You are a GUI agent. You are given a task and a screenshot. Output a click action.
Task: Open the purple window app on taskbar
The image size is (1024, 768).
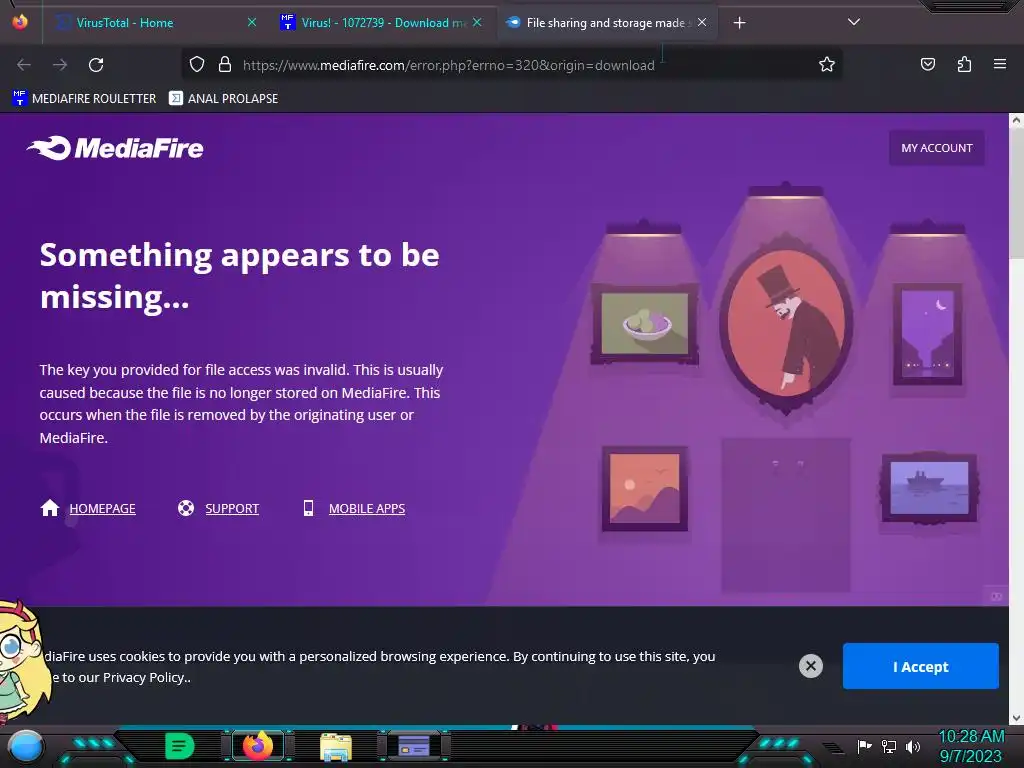pos(414,746)
